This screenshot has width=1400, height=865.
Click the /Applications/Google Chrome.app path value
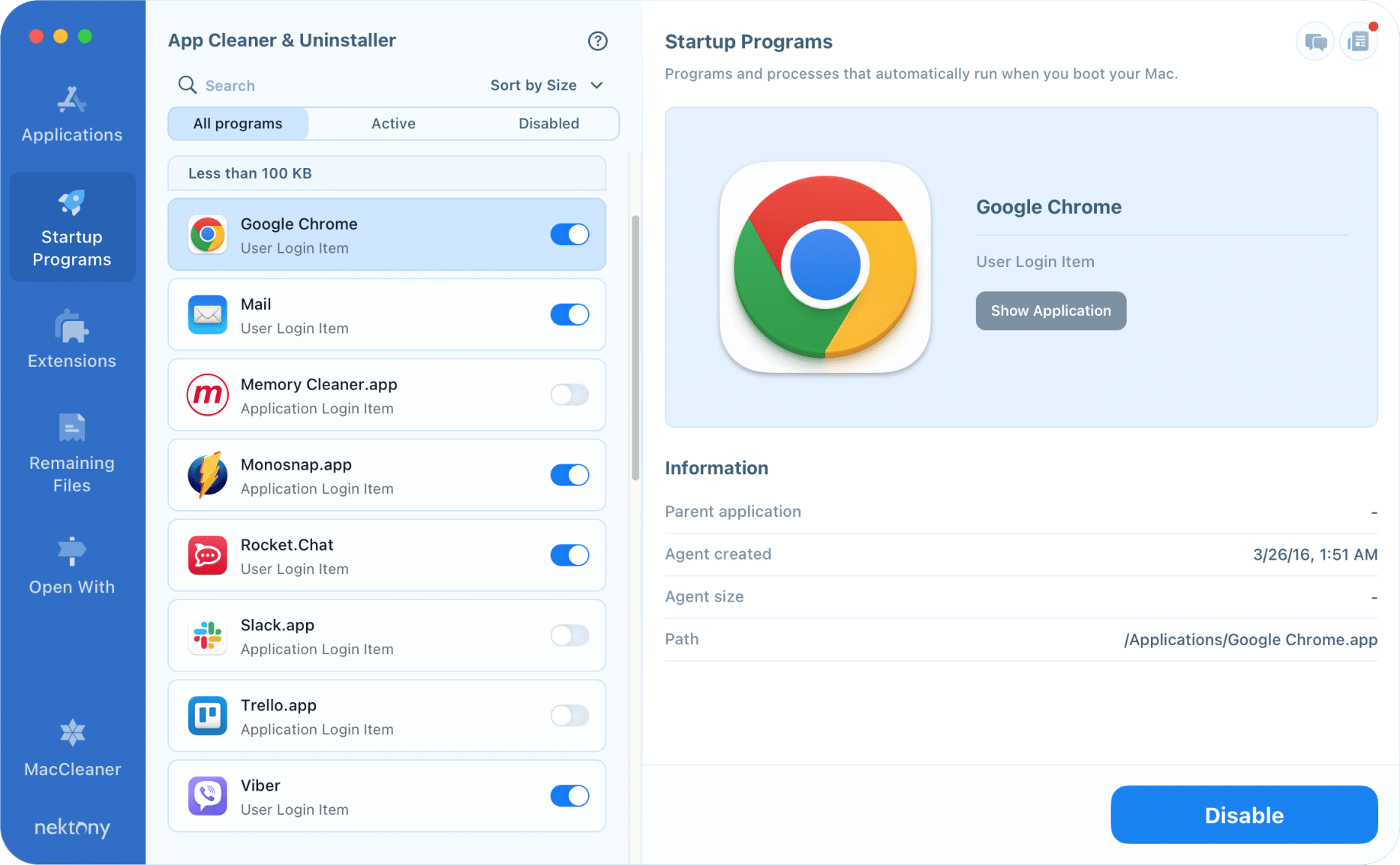pyautogui.click(x=1251, y=640)
